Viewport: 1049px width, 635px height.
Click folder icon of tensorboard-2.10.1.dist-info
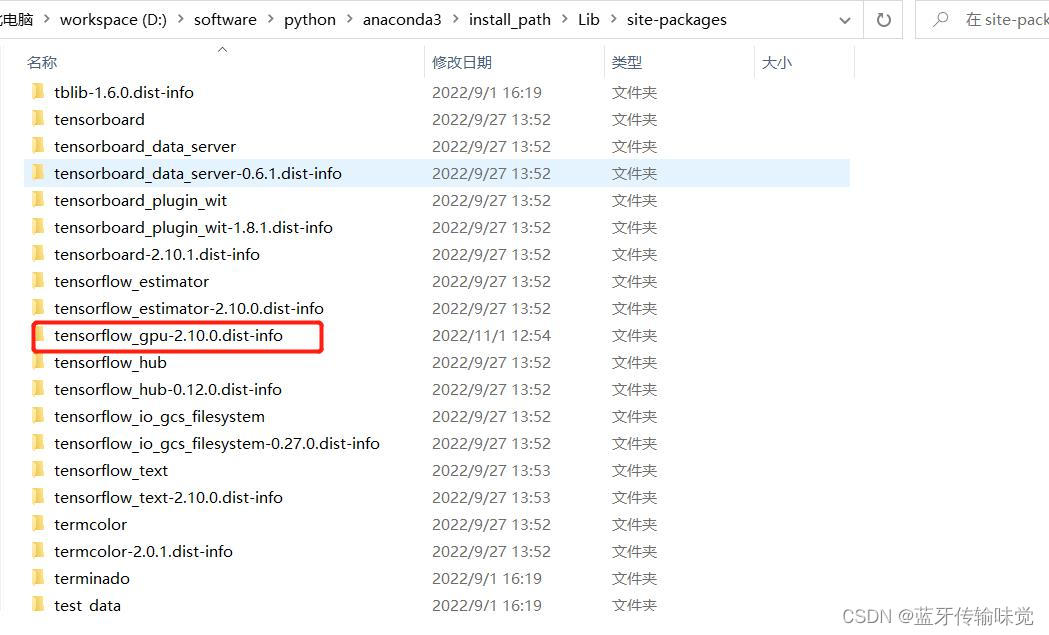point(38,254)
